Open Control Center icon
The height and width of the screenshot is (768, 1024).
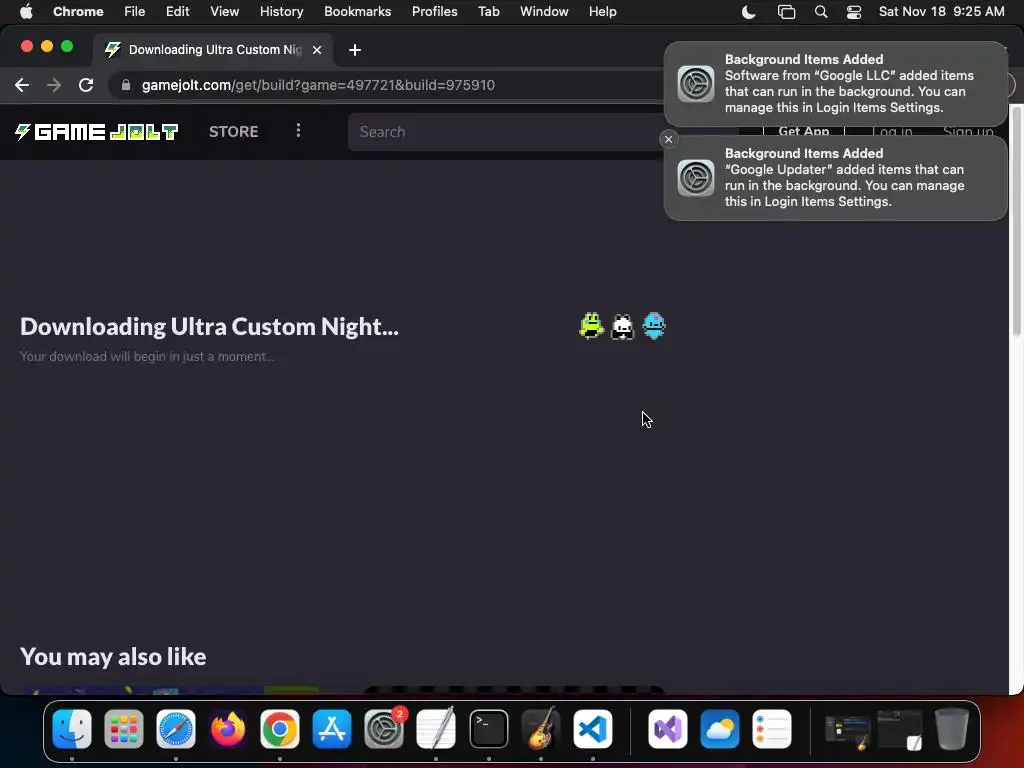point(854,12)
